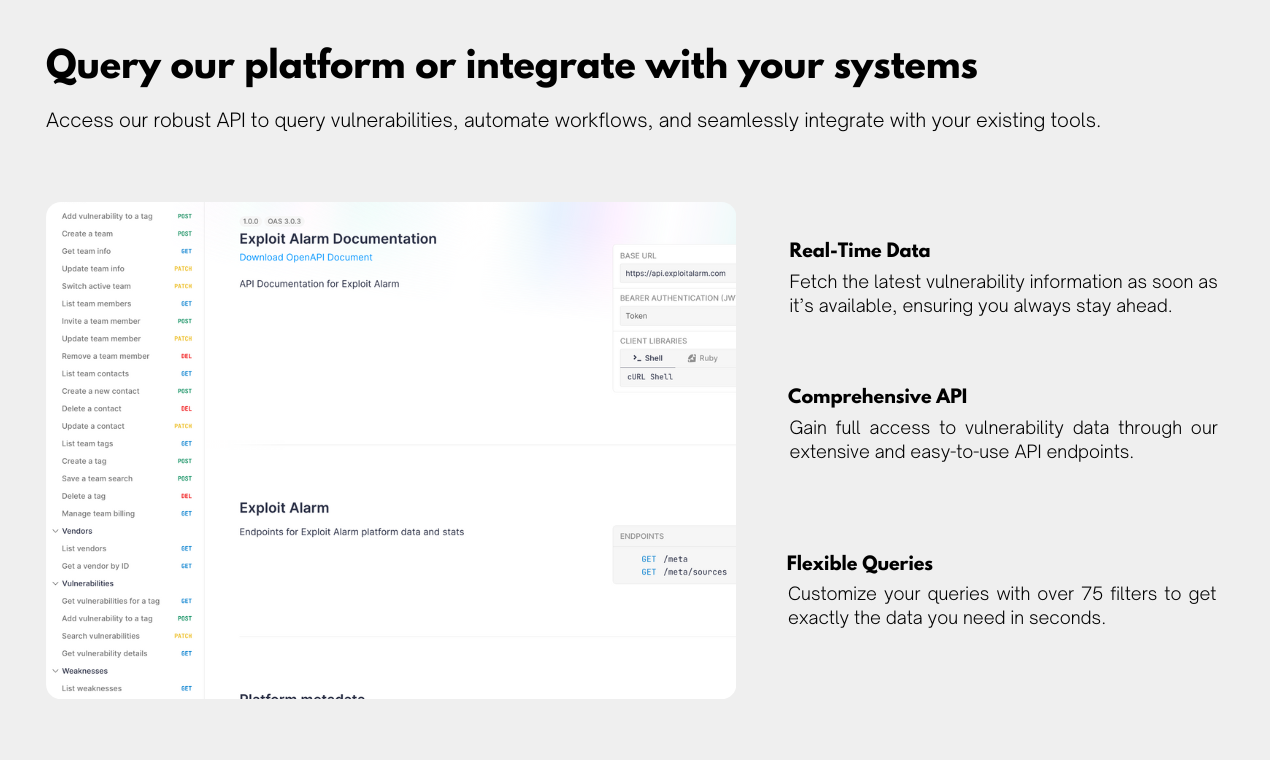1270x760 pixels.
Task: Switch to the Shell client library tab
Action: point(648,358)
